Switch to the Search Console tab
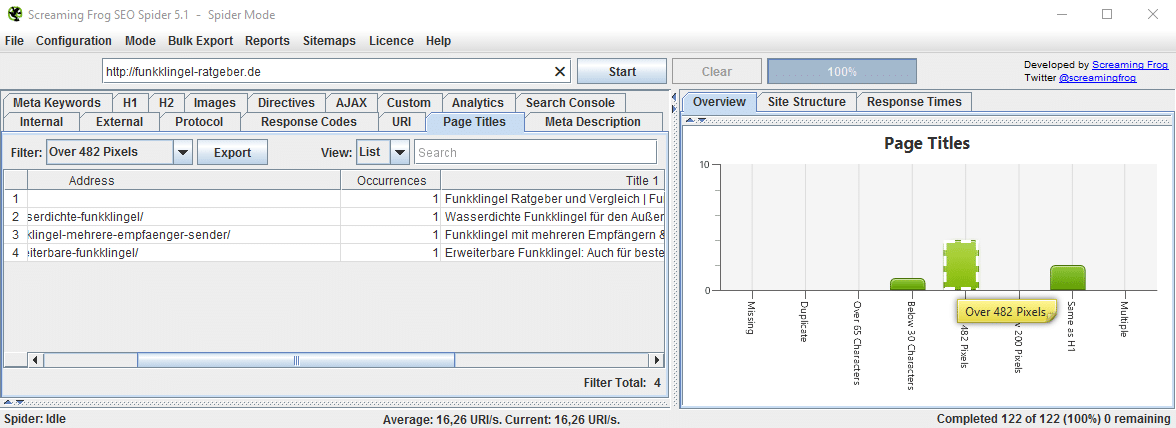The height and width of the screenshot is (428, 1176). coord(570,103)
